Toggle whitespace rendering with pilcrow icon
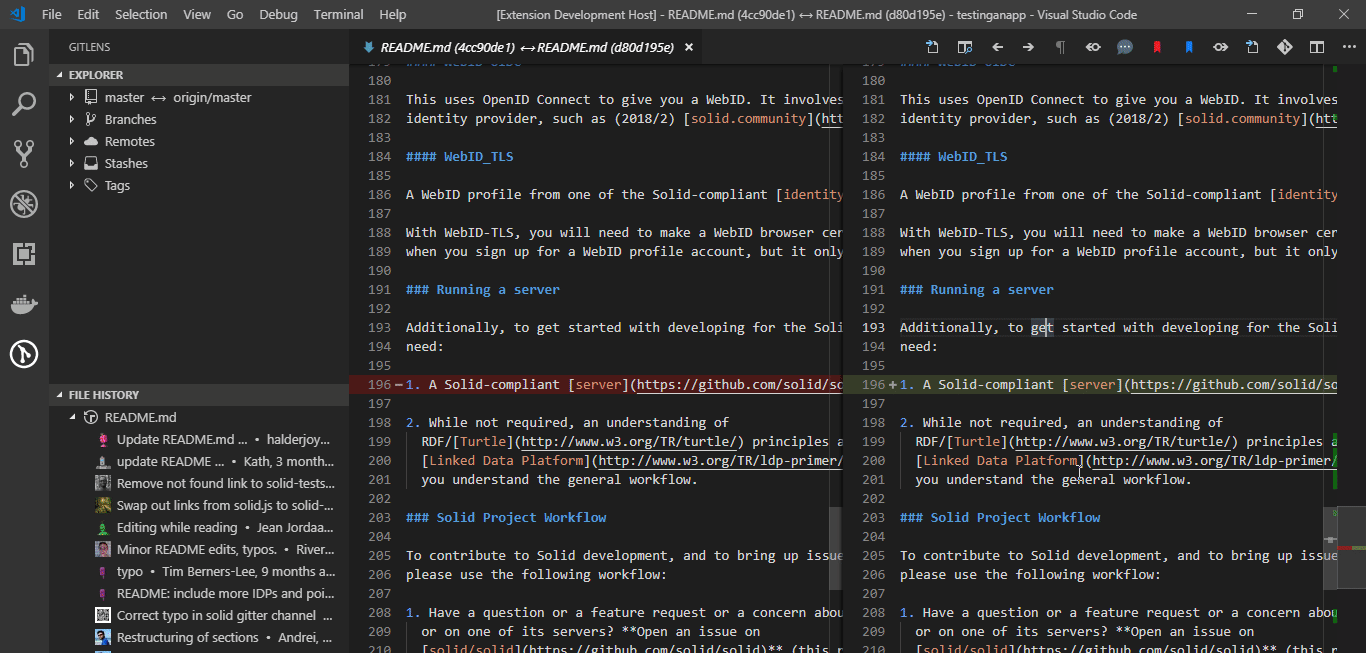 (1061, 47)
